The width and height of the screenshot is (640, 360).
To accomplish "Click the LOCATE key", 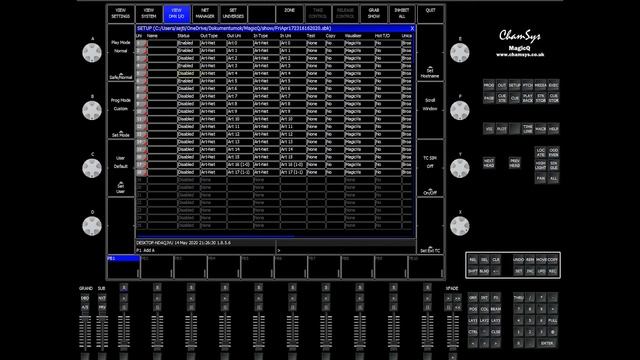I will click(x=540, y=152).
